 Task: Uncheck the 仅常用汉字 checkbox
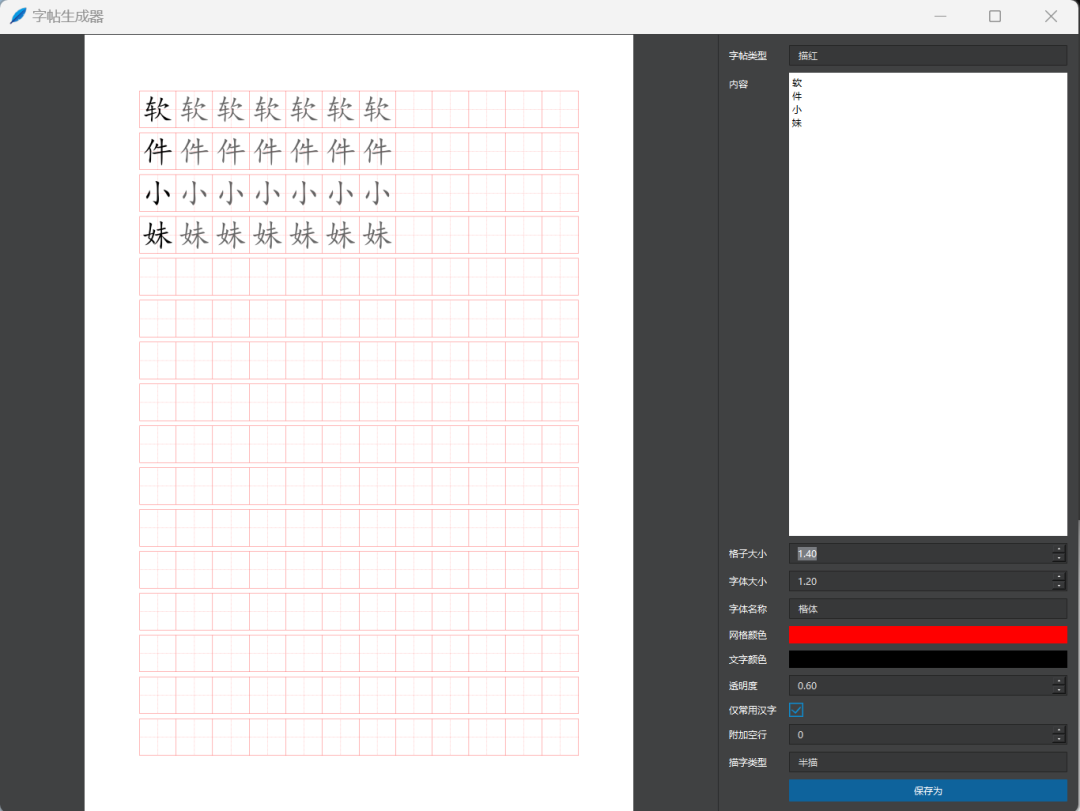pos(796,710)
